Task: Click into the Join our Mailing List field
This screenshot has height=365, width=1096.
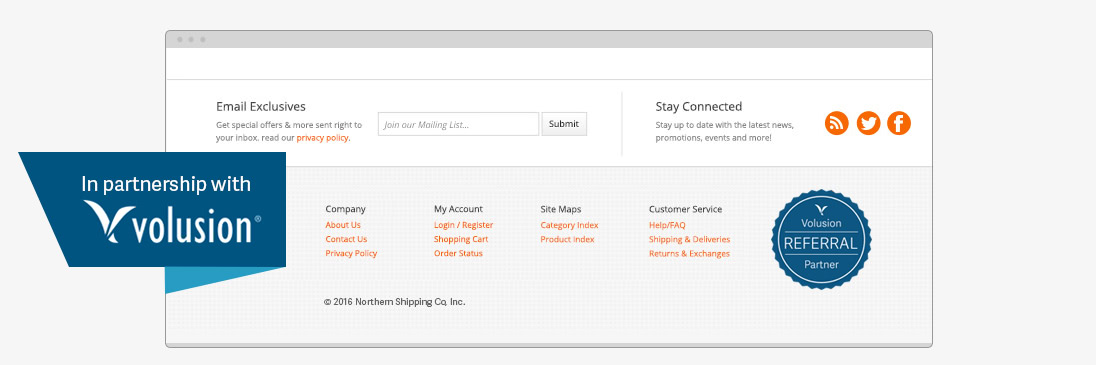Action: [x=459, y=124]
